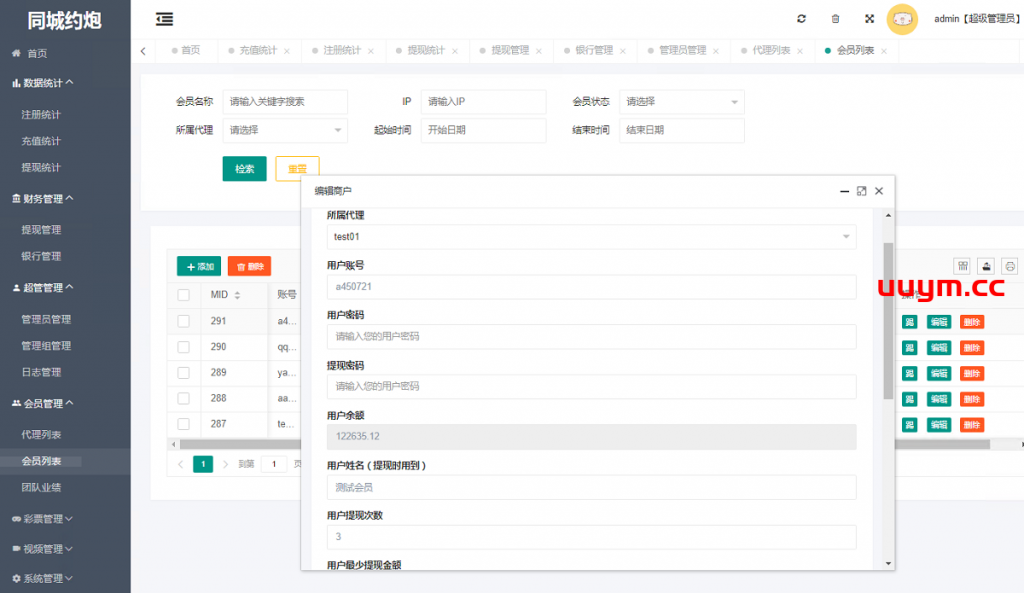This screenshot has height=593, width=1024.
Task: Click the print icon above the table
Action: pyautogui.click(x=1010, y=266)
